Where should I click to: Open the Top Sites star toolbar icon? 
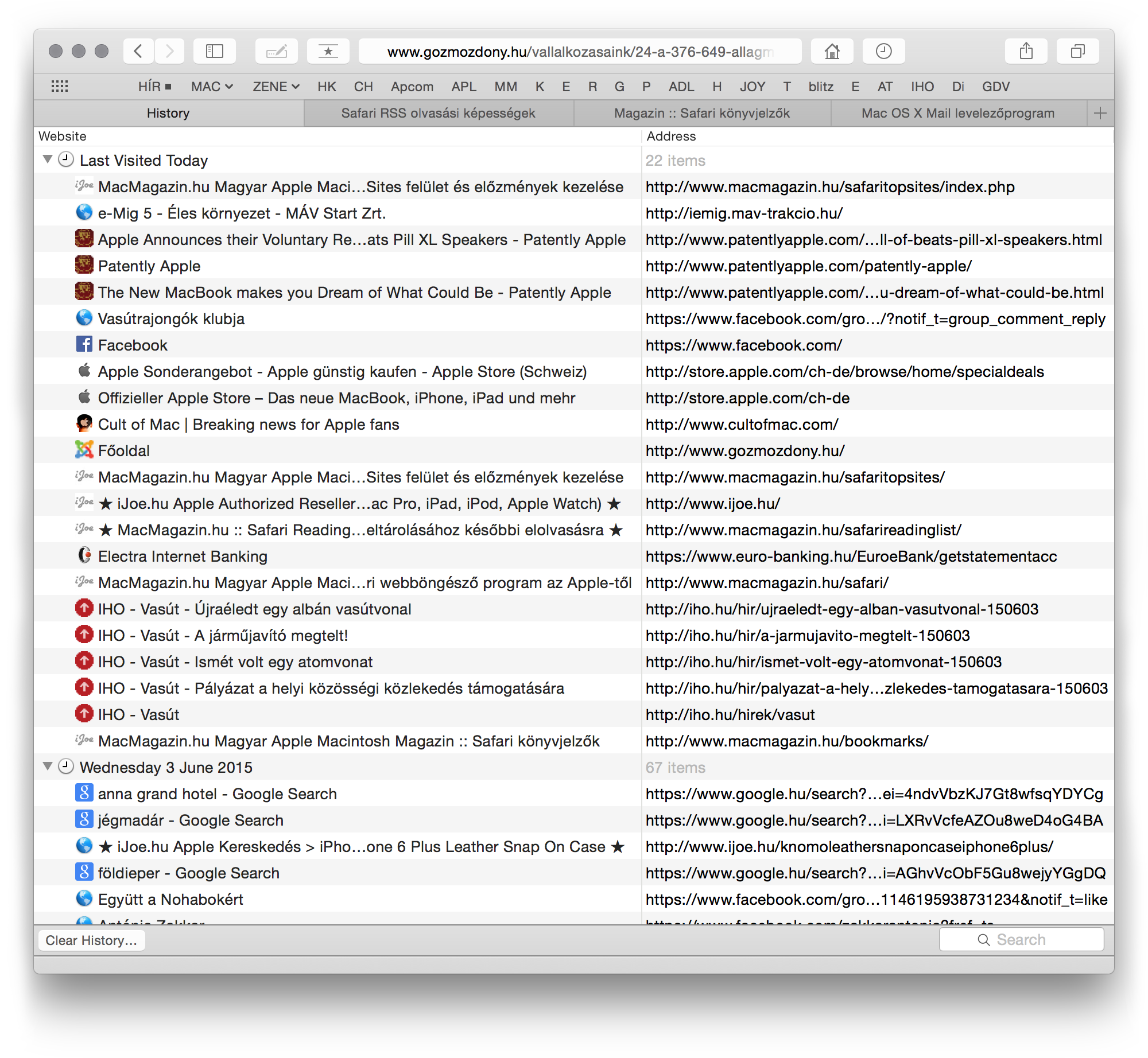click(x=328, y=52)
